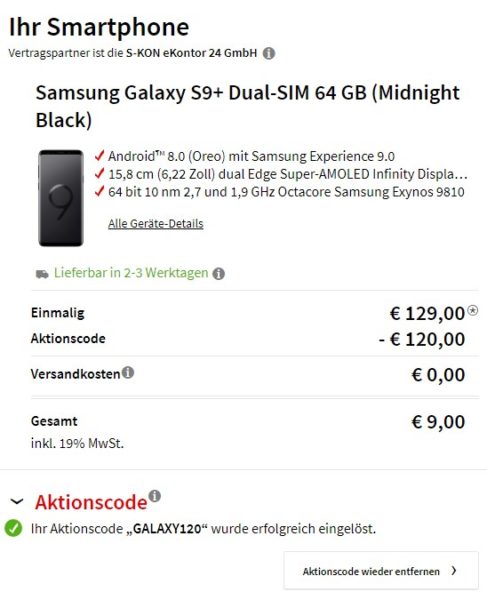Click info icon beside Lieferbar in 2-3 Werktagen

point(218,274)
